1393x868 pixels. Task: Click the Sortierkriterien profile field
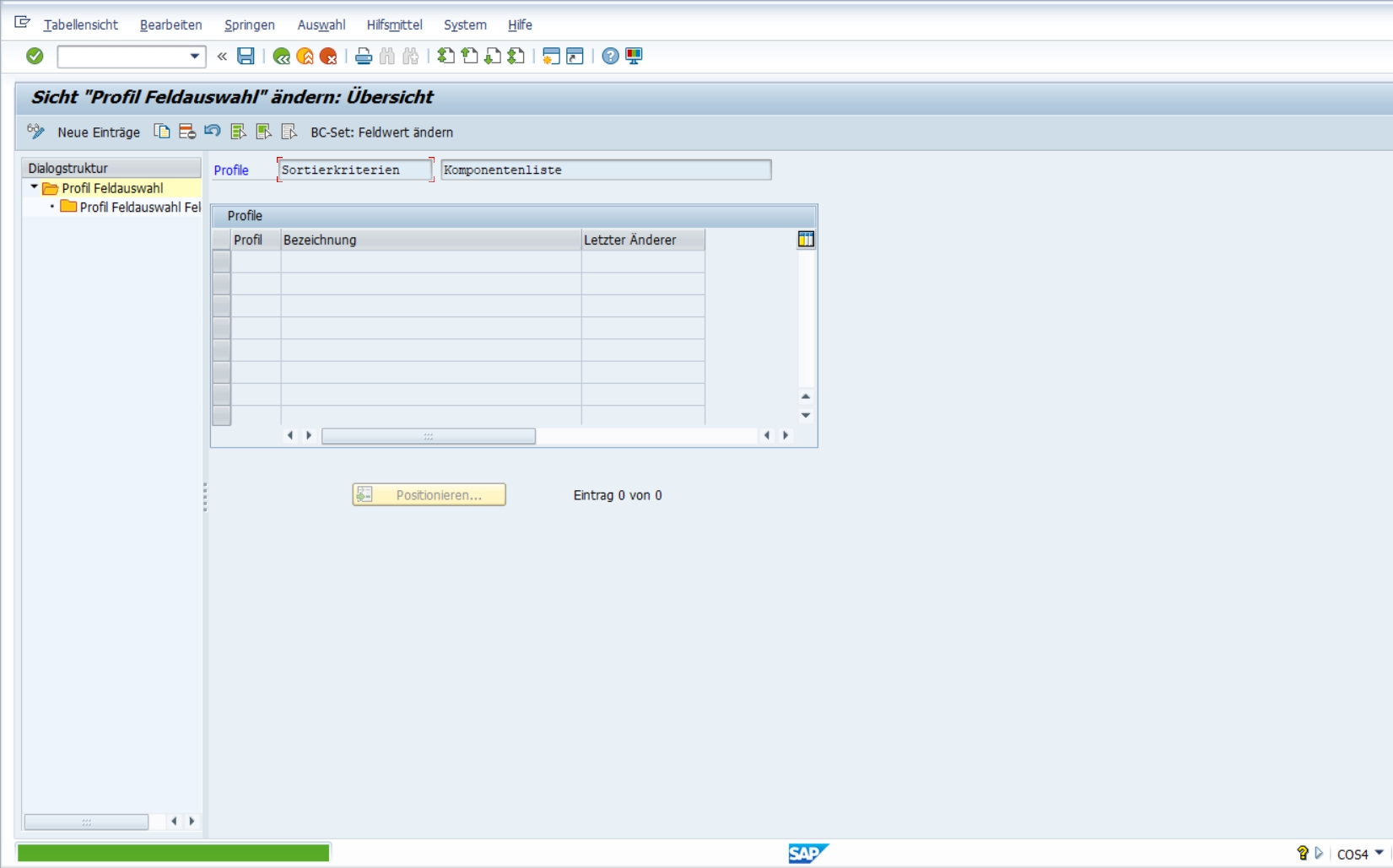click(x=355, y=170)
